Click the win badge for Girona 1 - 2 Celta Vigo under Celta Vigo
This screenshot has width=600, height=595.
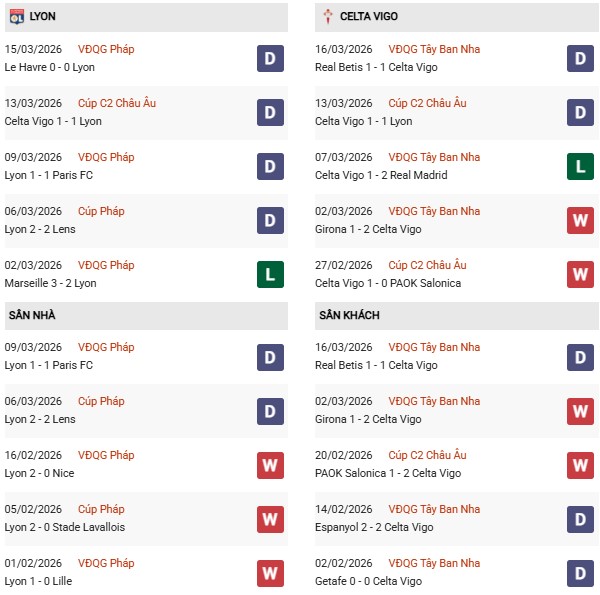[581, 221]
